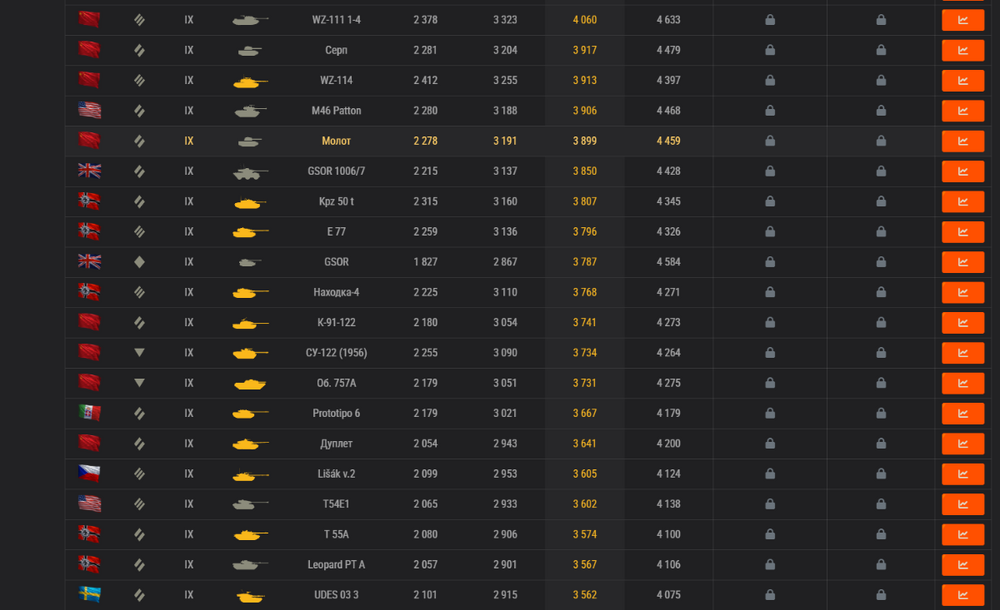Click the Swedish flag in UDES 03 3 row

point(90,595)
